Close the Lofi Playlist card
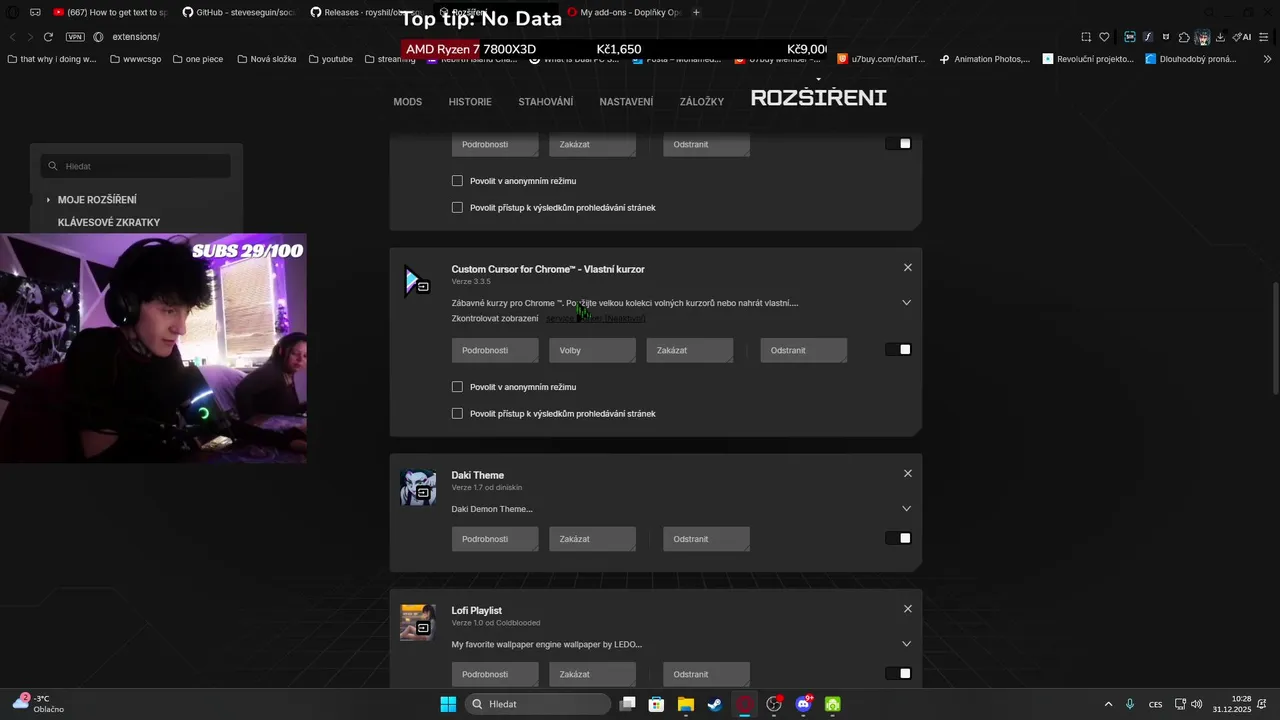The width and height of the screenshot is (1280, 720). point(908,608)
